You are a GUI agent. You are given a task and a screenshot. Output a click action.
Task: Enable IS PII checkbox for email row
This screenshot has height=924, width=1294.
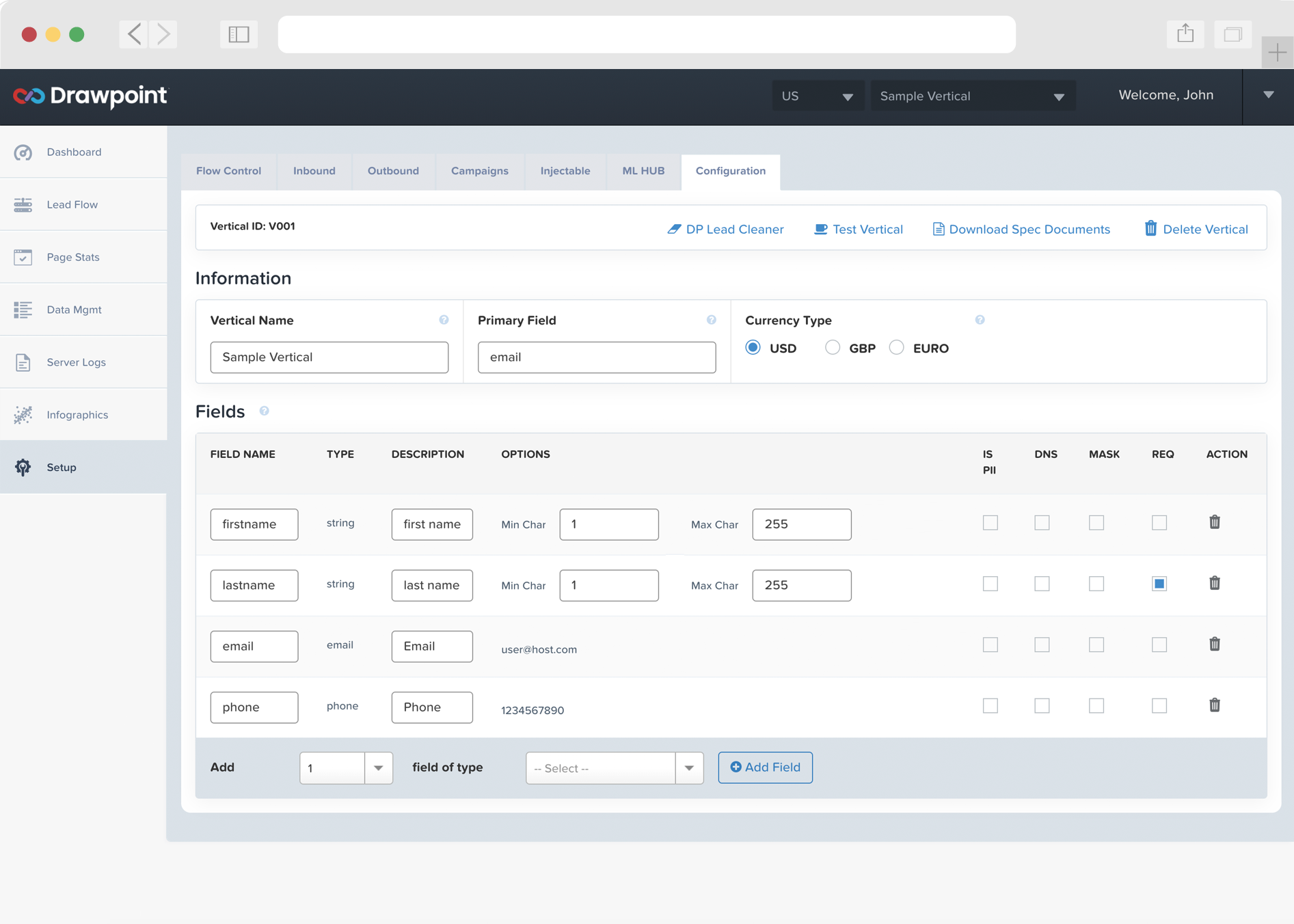coord(990,644)
